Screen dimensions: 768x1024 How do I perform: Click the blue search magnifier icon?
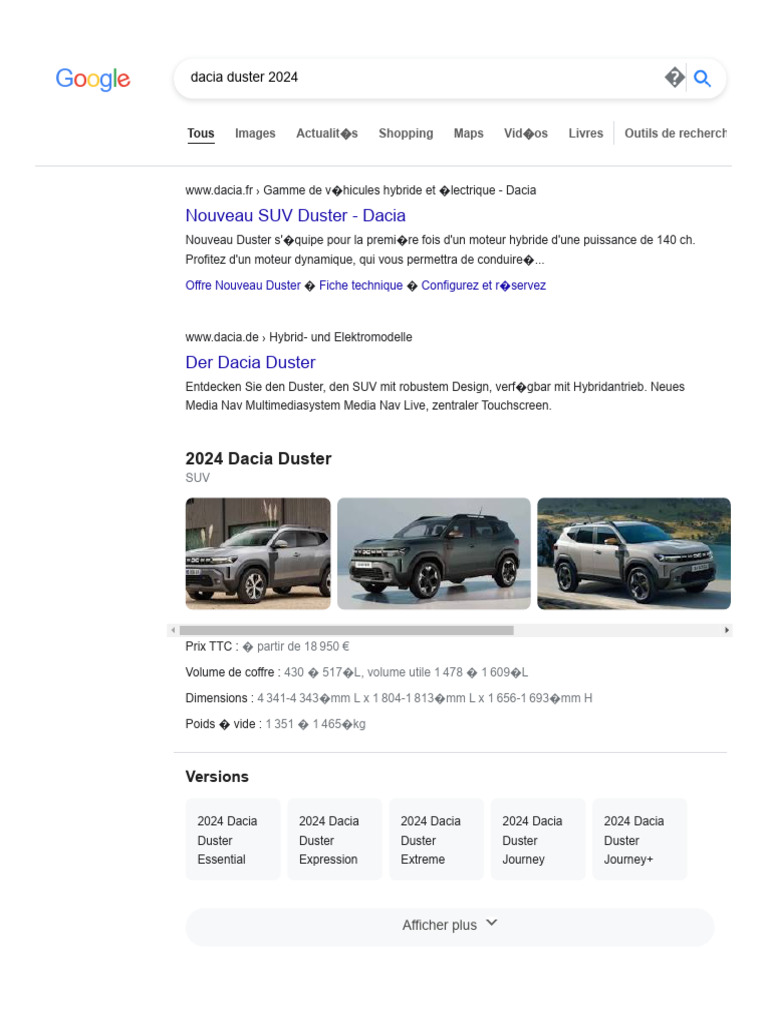[x=702, y=78]
